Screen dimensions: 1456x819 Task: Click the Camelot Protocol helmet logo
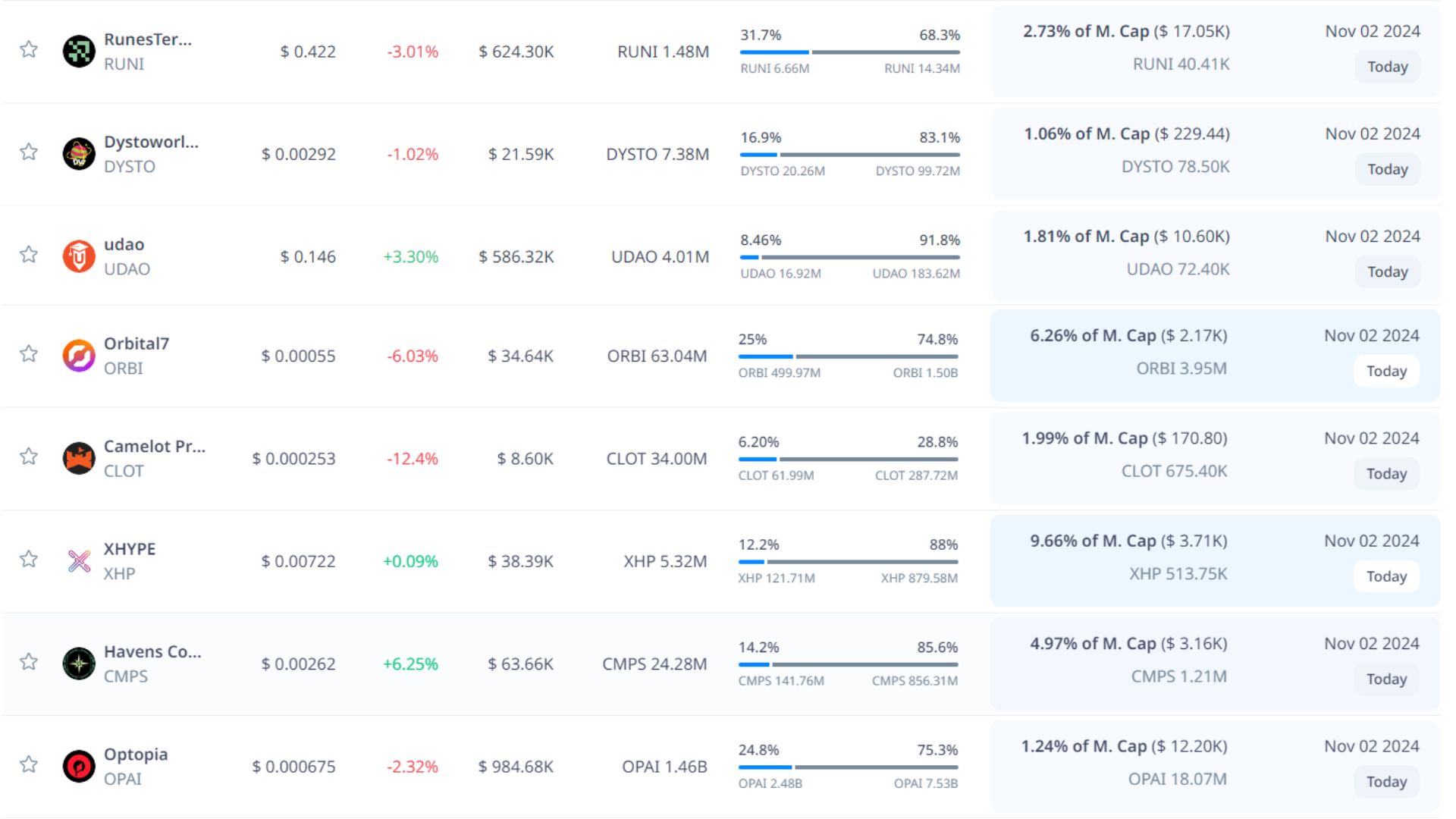point(79,458)
